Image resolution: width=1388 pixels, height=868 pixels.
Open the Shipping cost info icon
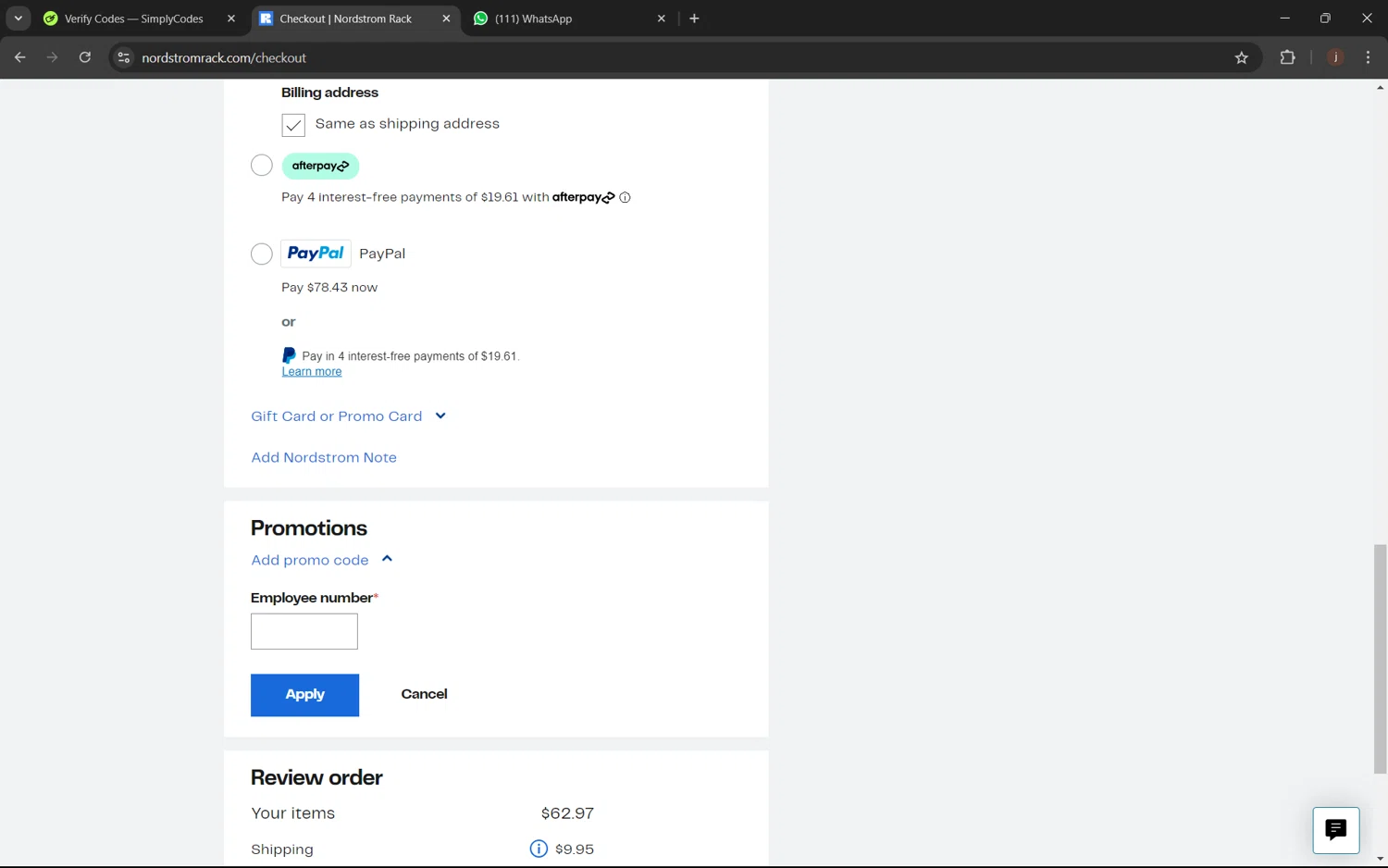539,849
